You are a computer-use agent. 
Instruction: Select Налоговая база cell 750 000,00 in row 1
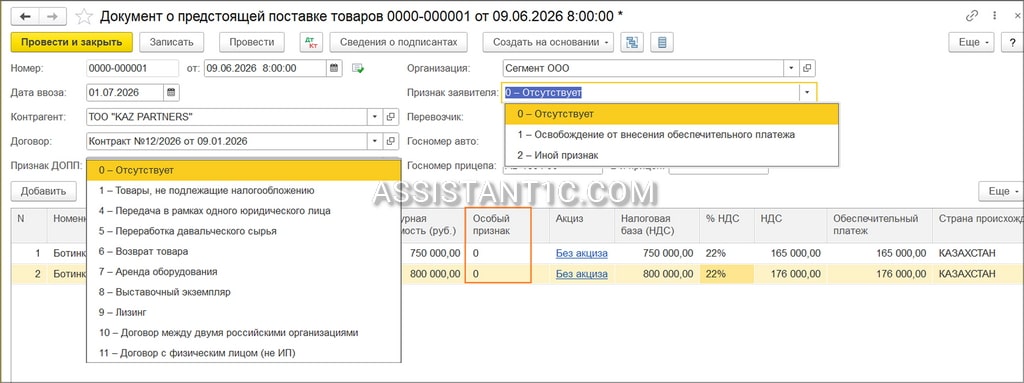(x=656, y=254)
